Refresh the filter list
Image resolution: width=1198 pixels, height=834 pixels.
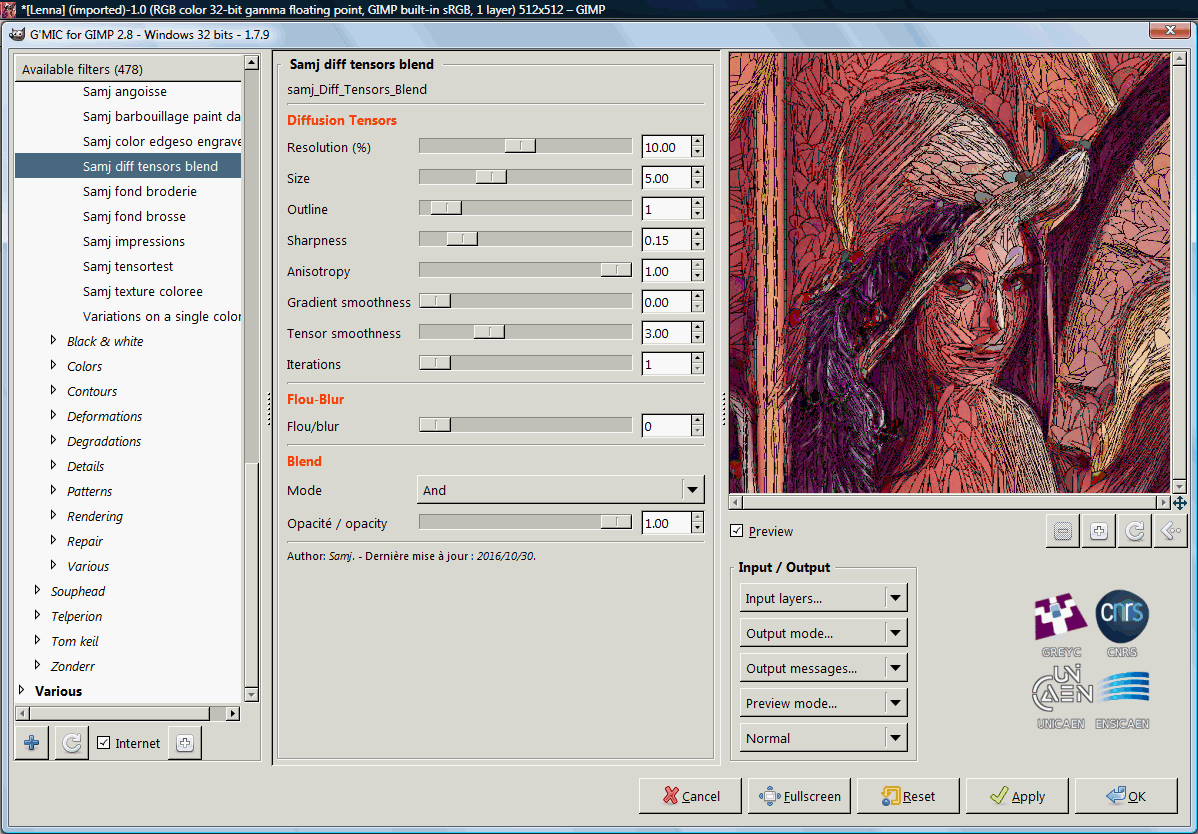72,743
